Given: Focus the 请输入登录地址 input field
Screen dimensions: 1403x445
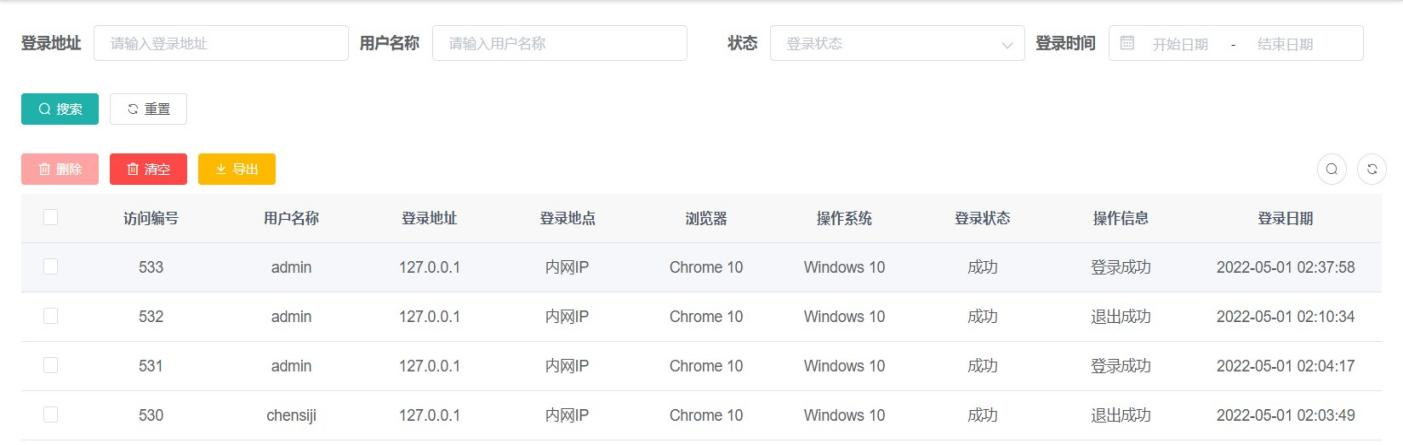Looking at the screenshot, I should 221,43.
